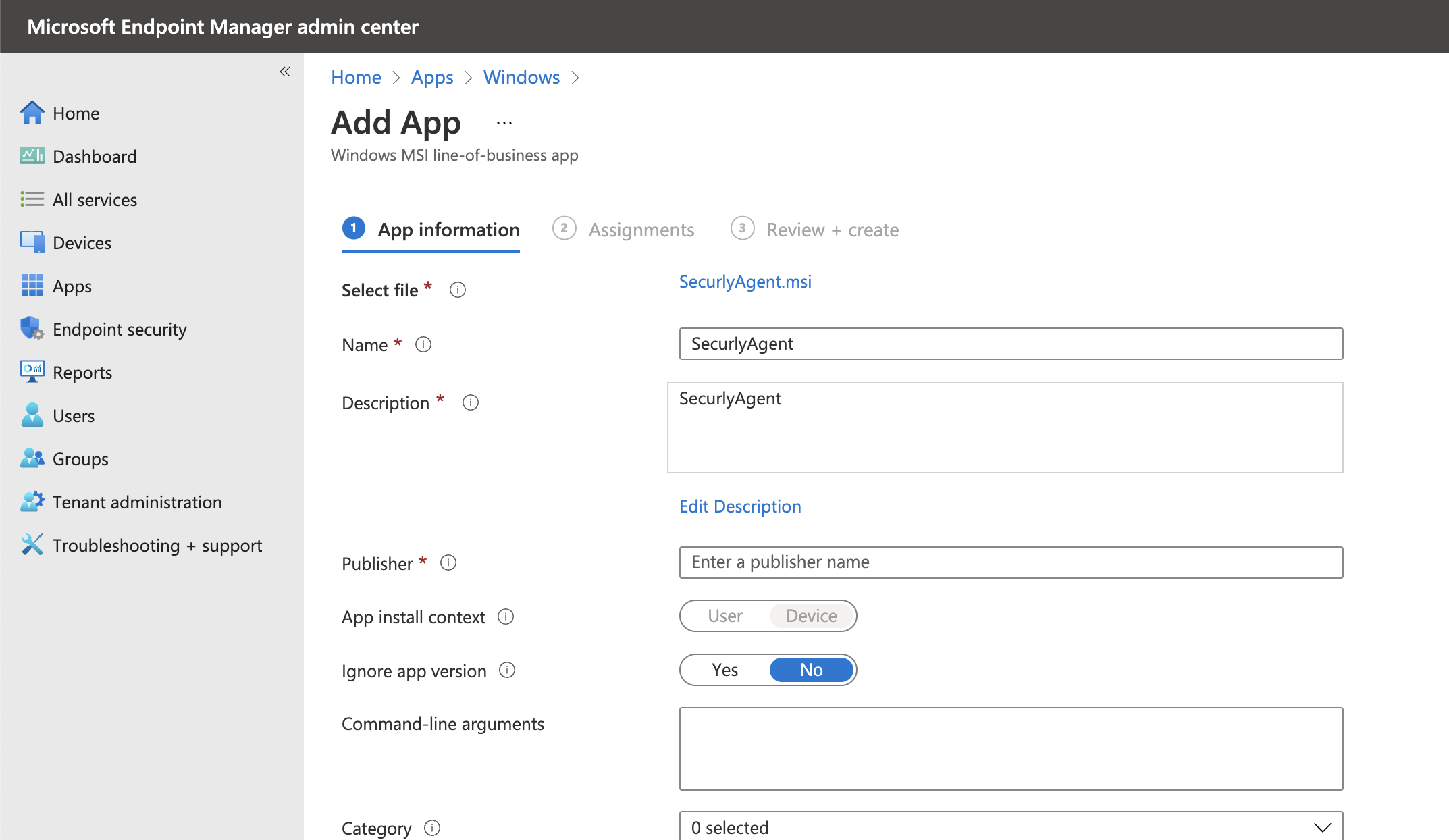Image resolution: width=1449 pixels, height=840 pixels.
Task: Show info tooltip for Ignore app version
Action: tap(507, 670)
